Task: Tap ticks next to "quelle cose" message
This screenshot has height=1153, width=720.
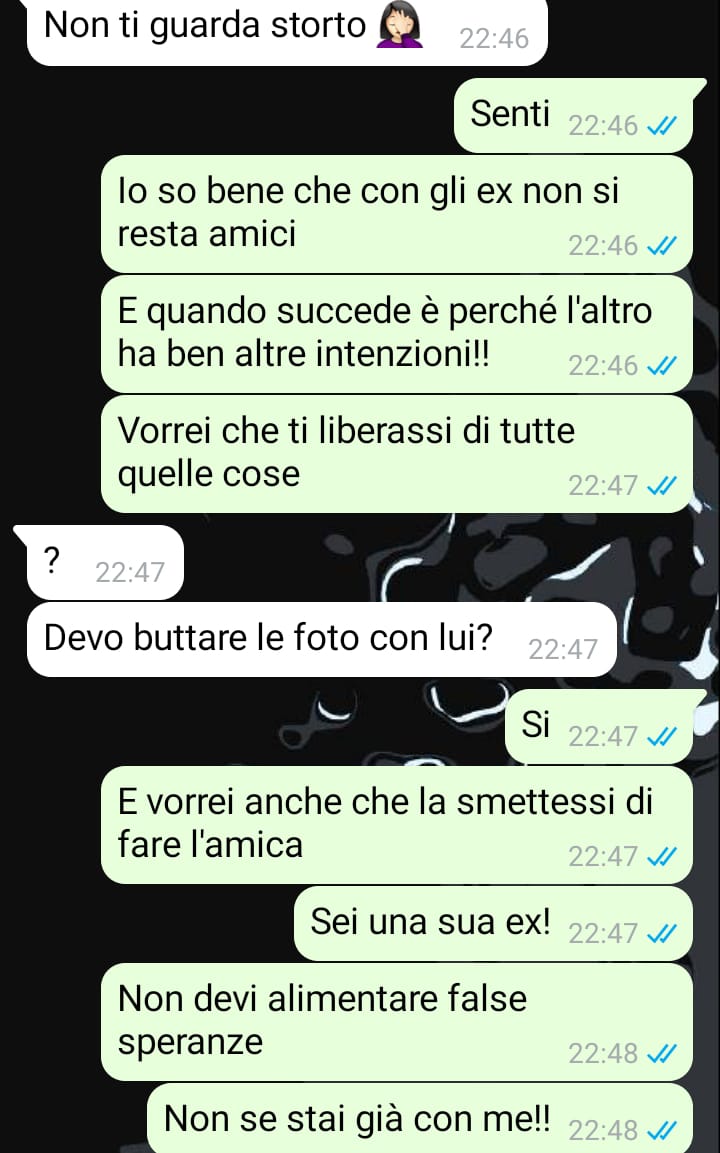Action: (x=661, y=485)
